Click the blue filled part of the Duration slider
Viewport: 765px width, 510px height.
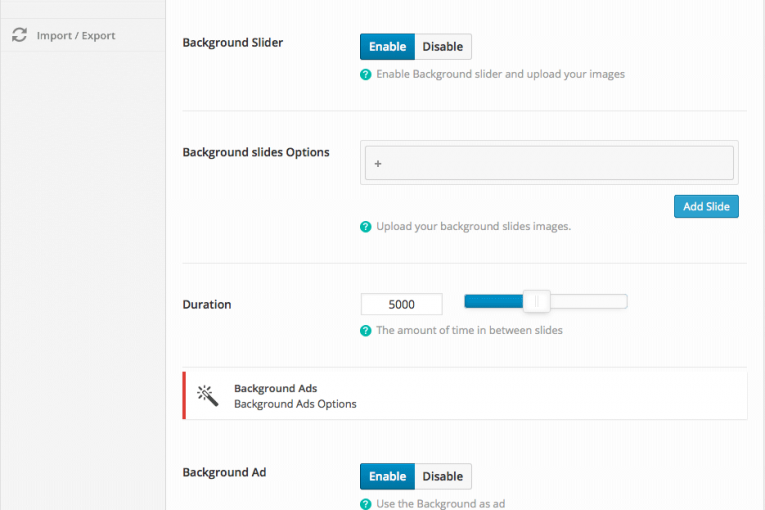pyautogui.click(x=494, y=302)
